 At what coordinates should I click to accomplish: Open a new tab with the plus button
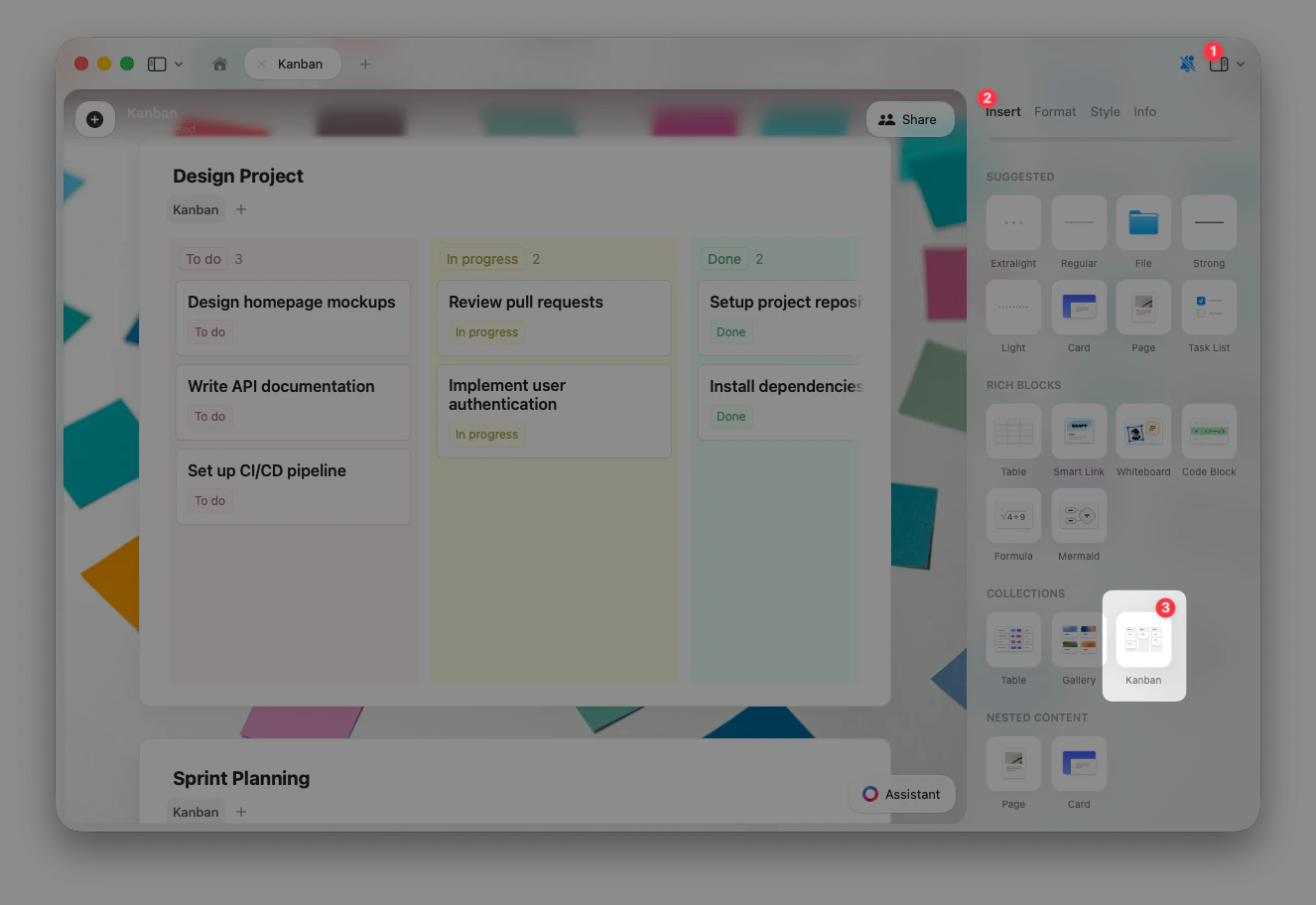pyautogui.click(x=364, y=64)
